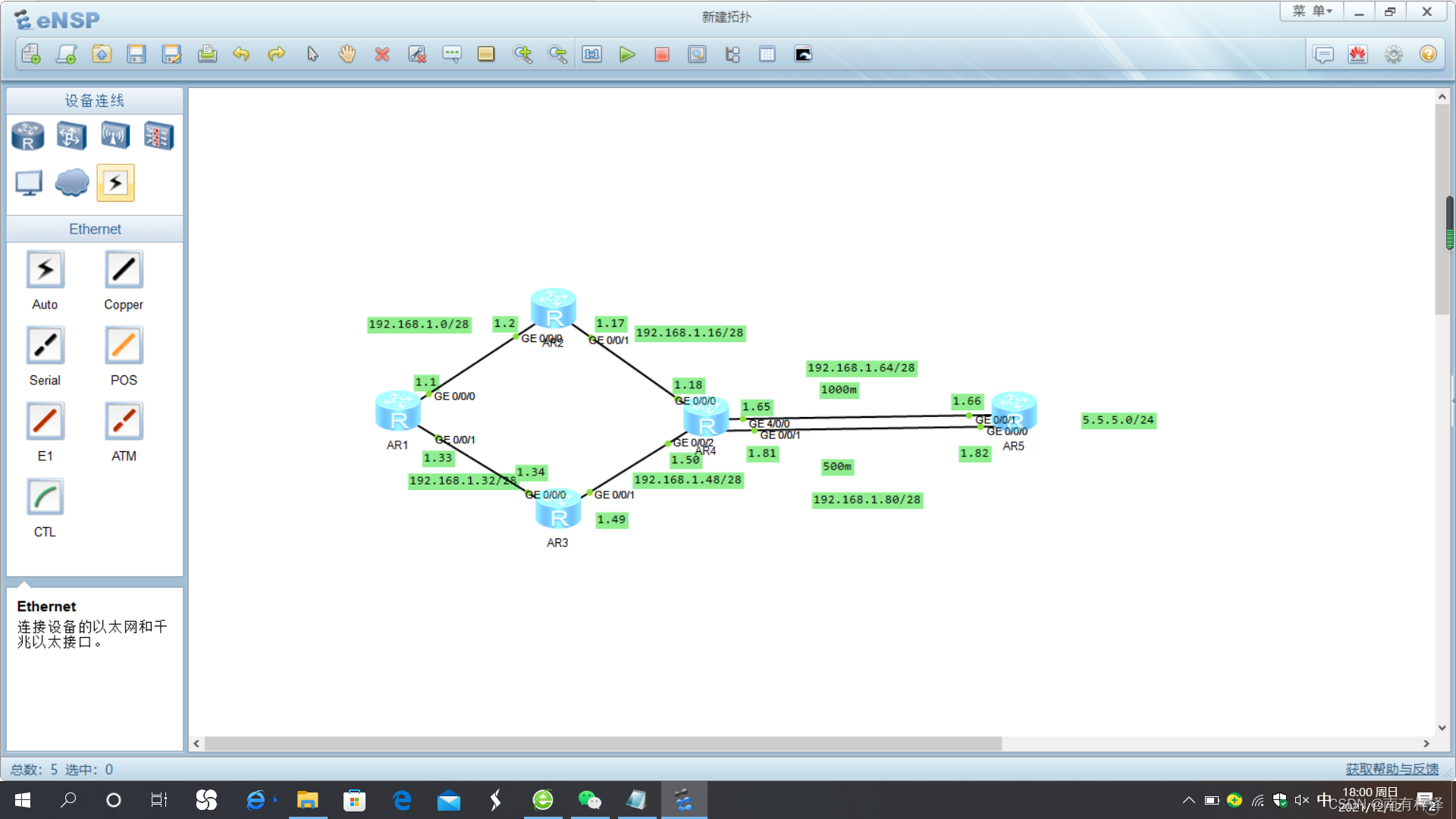
Task: Click the Save As toolbar icon
Action: (x=171, y=54)
